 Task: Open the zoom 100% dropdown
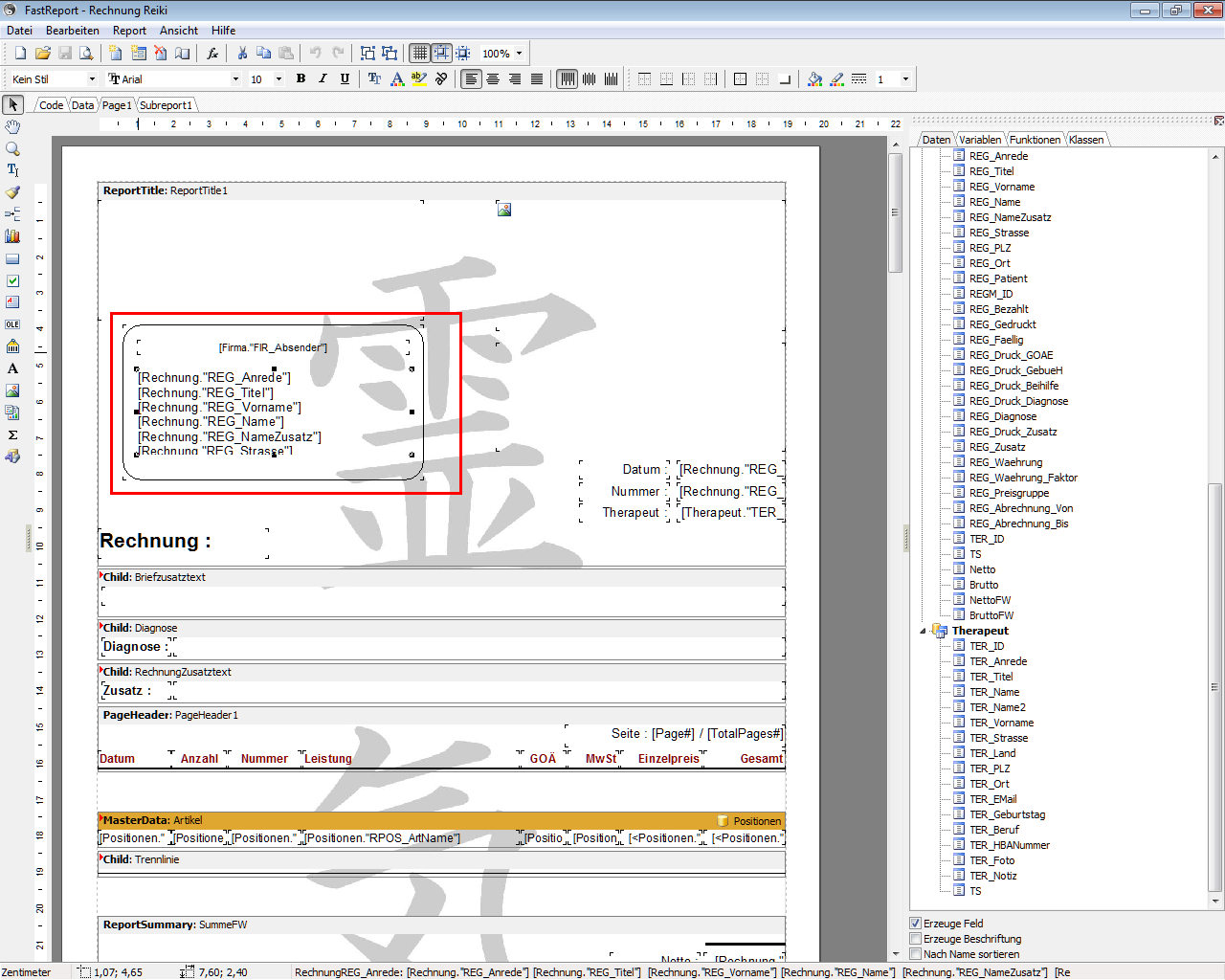(x=520, y=54)
